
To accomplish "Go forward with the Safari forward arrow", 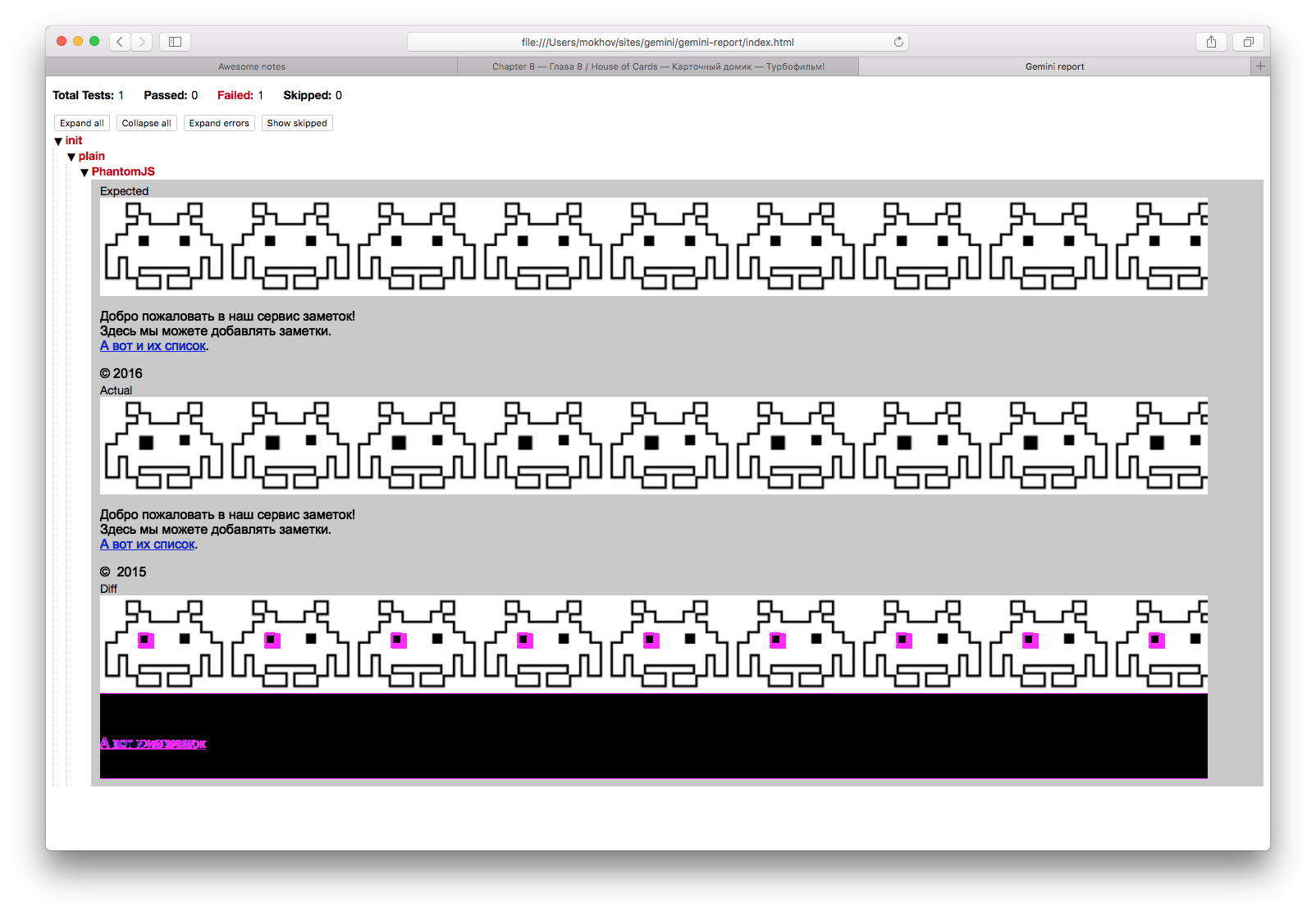I will pyautogui.click(x=142, y=42).
